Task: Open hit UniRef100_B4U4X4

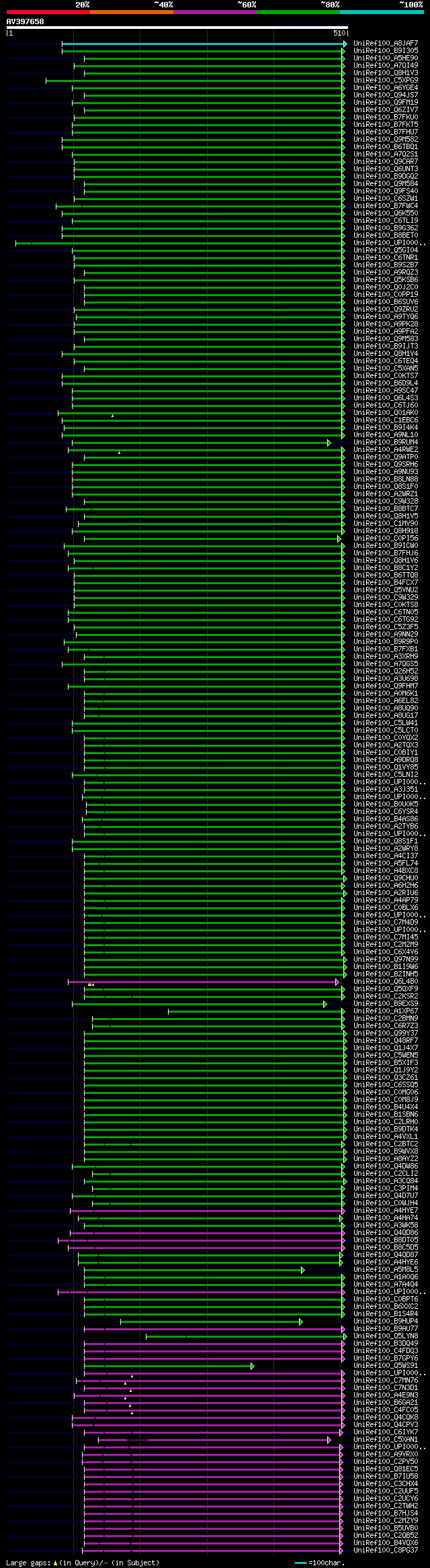Action: (x=386, y=1107)
